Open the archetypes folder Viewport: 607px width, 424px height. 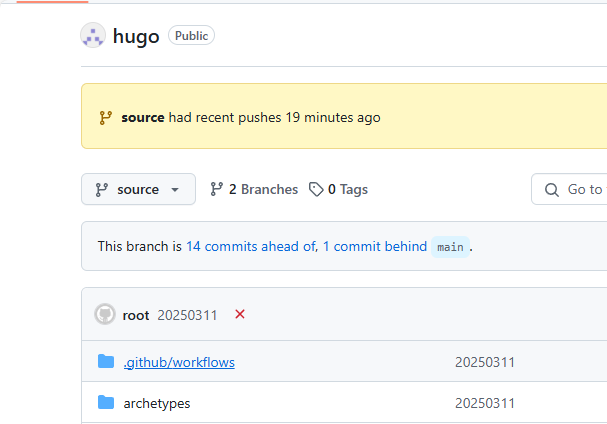[x=157, y=403]
